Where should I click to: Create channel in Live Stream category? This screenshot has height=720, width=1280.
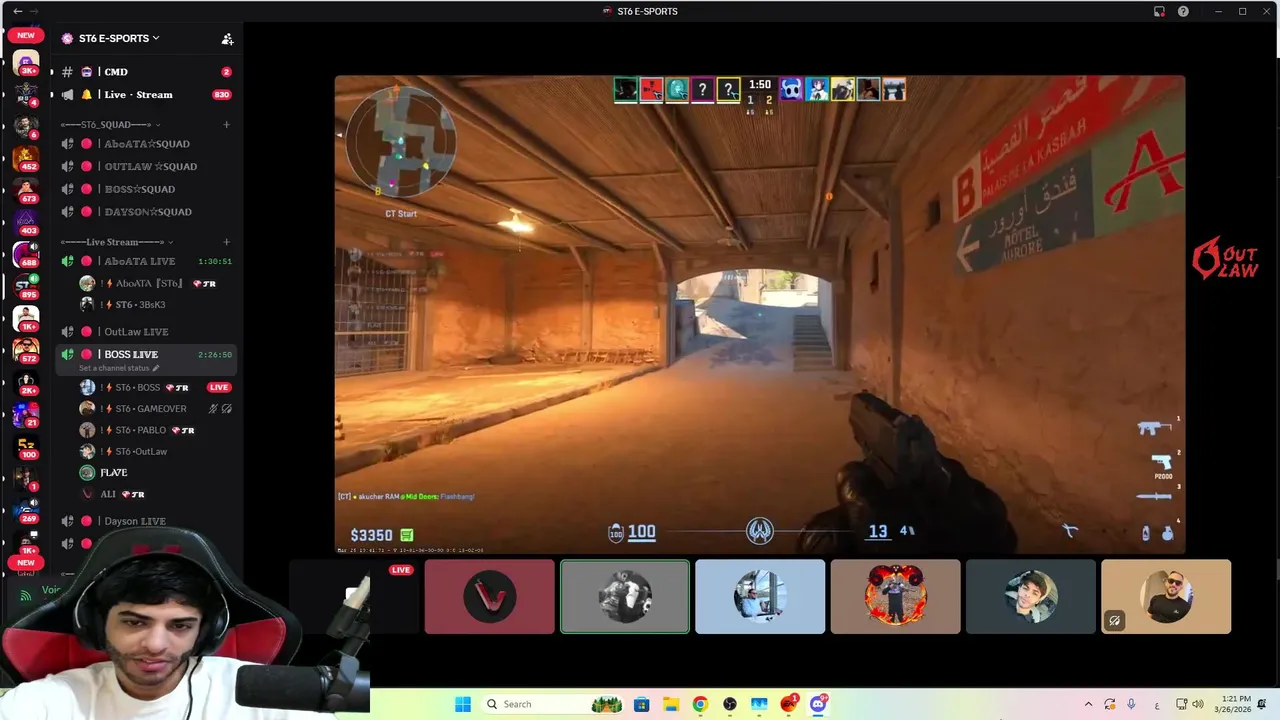[x=227, y=242]
